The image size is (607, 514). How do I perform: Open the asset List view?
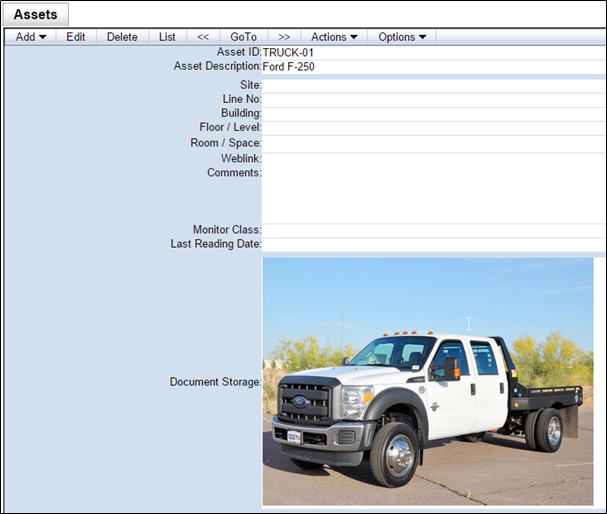click(167, 37)
